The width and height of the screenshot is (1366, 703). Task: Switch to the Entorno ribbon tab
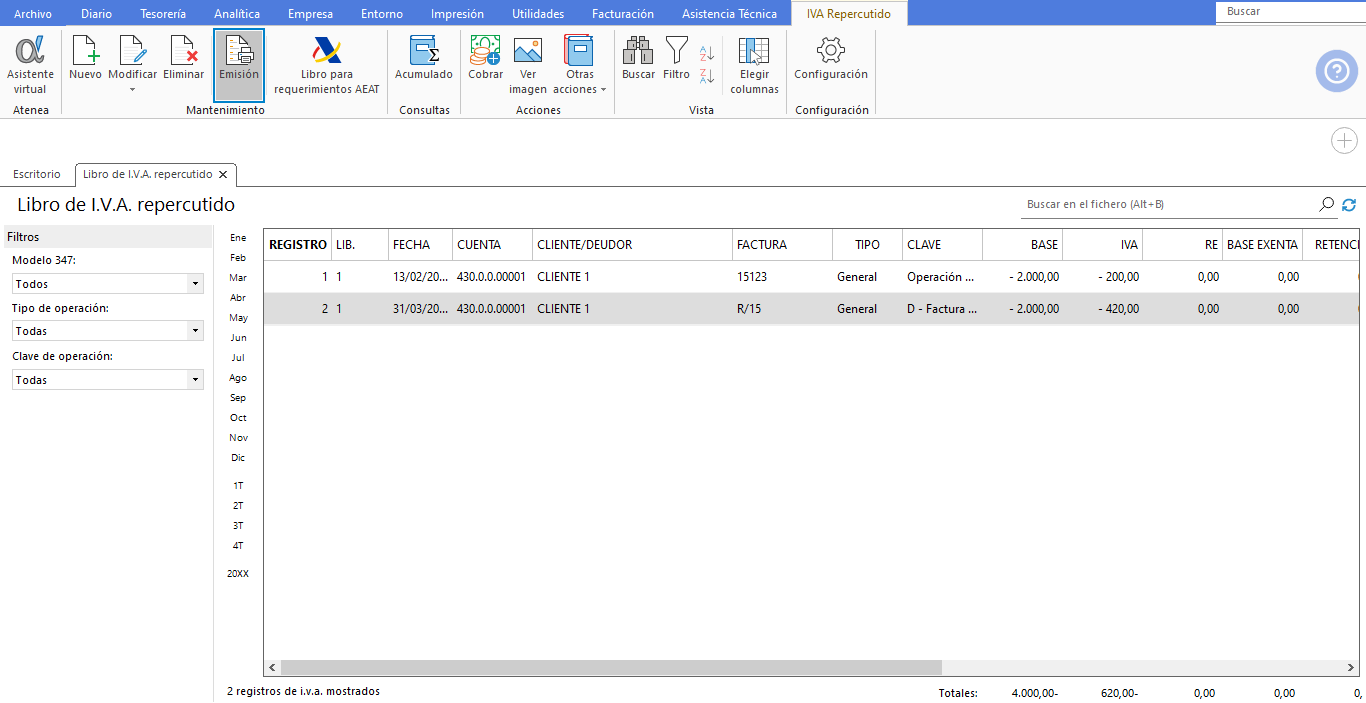382,14
